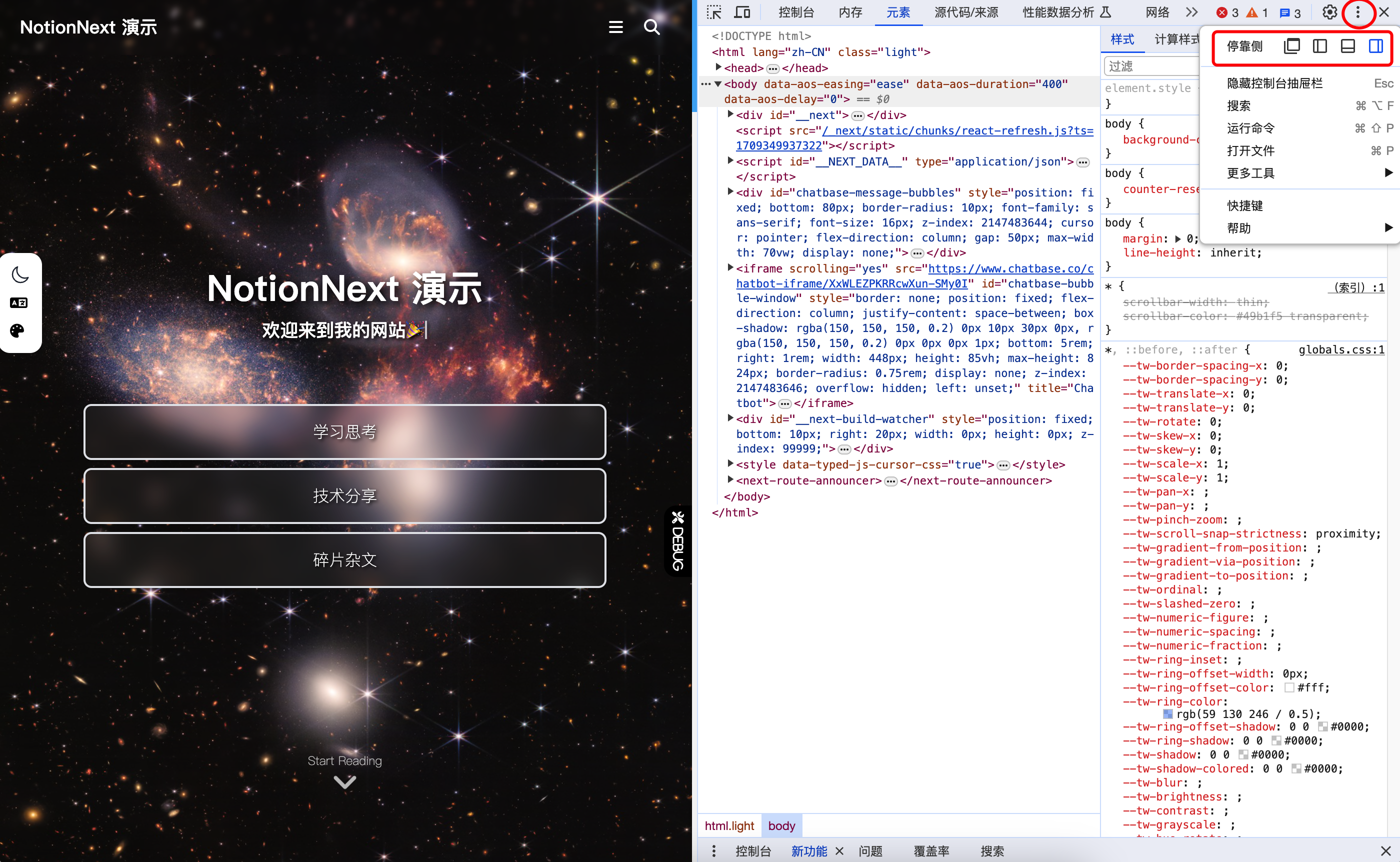Click the blue issues count badge
Viewport: 1400px width, 862px height.
1290,12
